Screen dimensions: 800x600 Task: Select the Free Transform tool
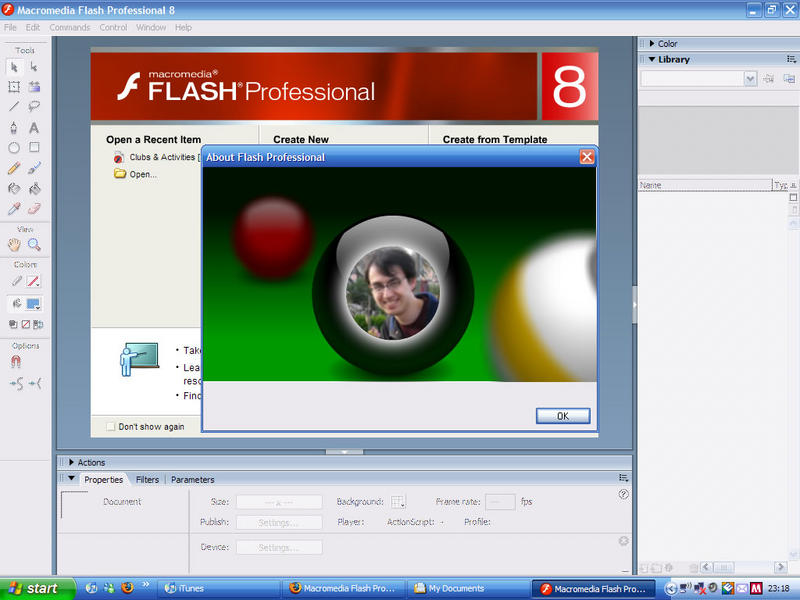point(14,87)
